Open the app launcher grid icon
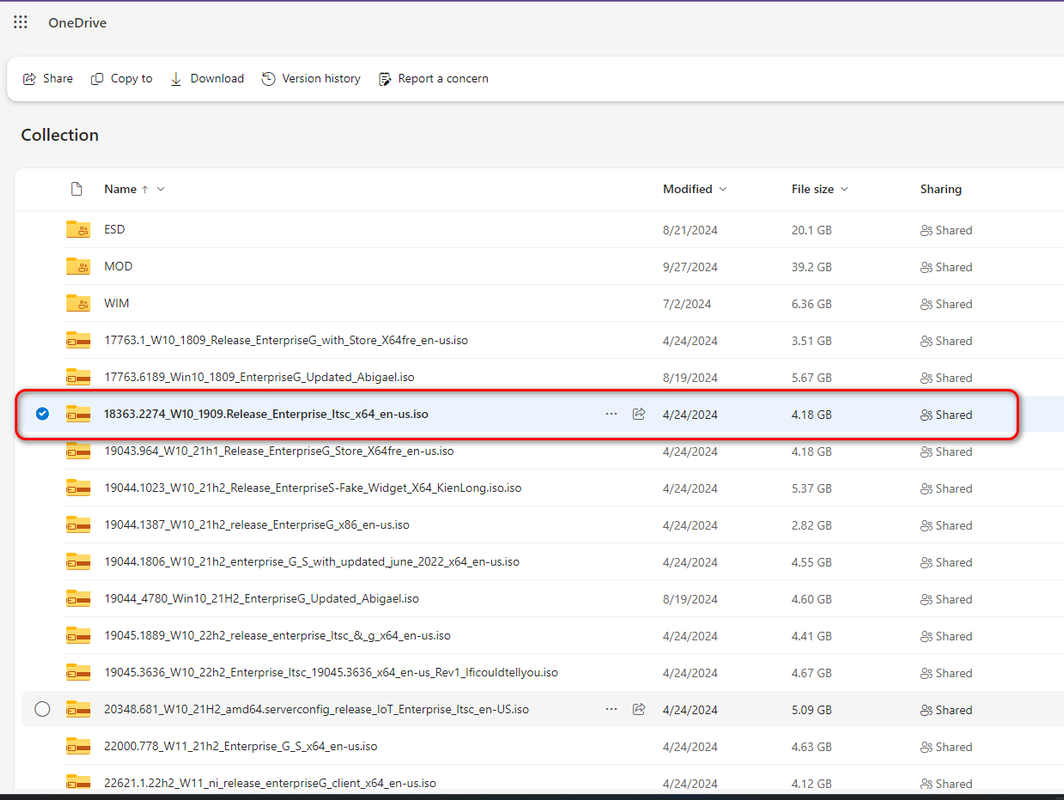The height and width of the screenshot is (800, 1064). click(x=20, y=22)
